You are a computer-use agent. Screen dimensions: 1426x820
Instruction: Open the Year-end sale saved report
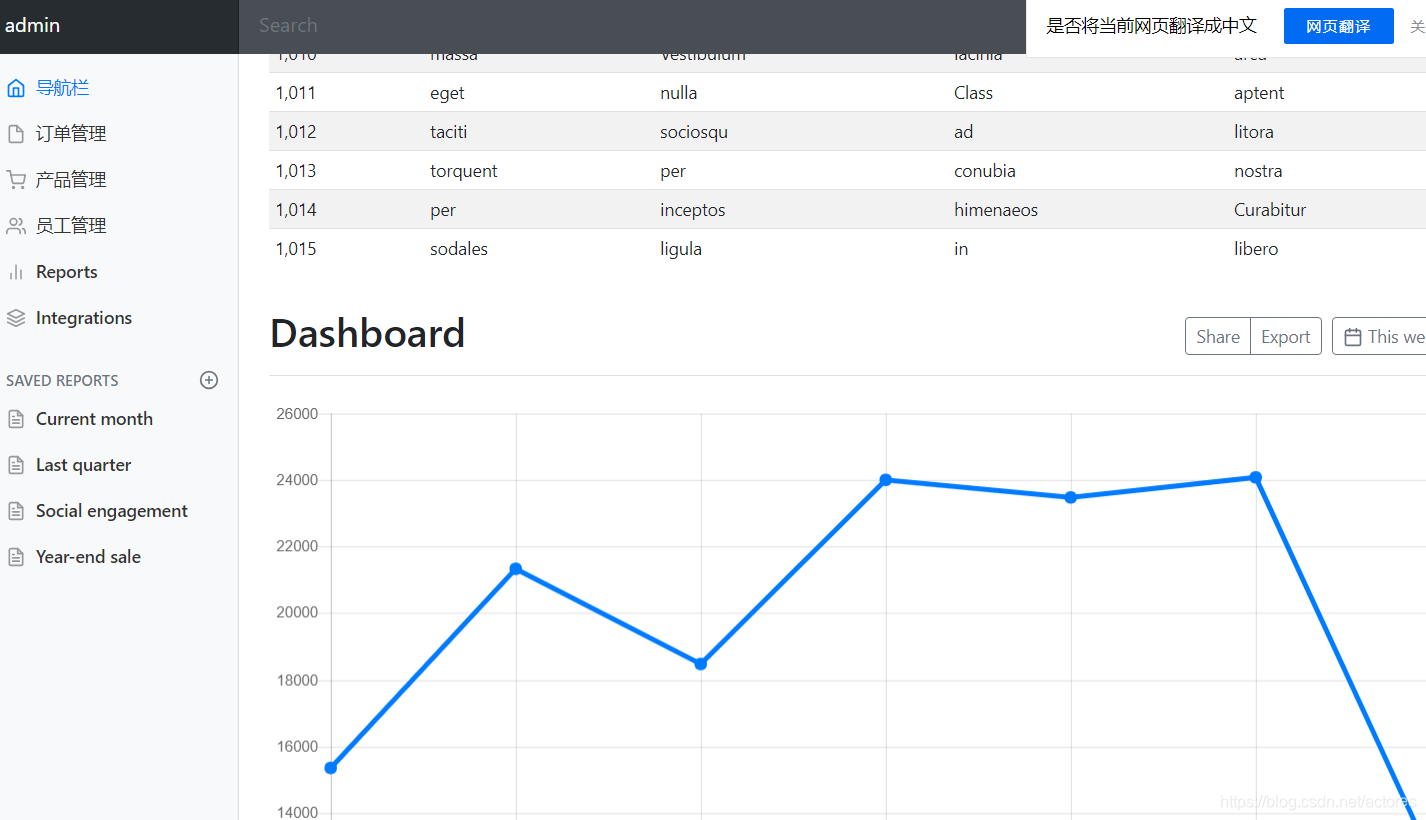click(88, 557)
